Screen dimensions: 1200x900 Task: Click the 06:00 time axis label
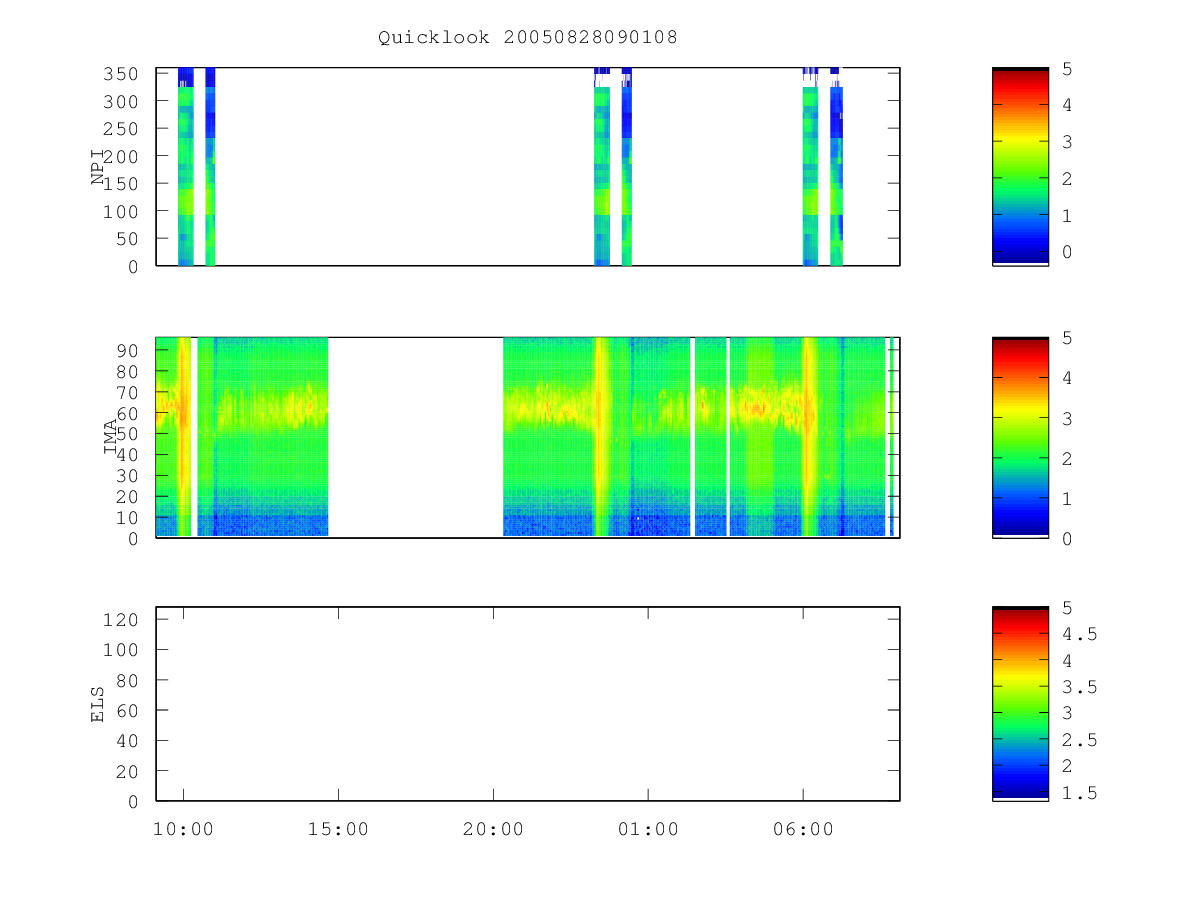803,829
